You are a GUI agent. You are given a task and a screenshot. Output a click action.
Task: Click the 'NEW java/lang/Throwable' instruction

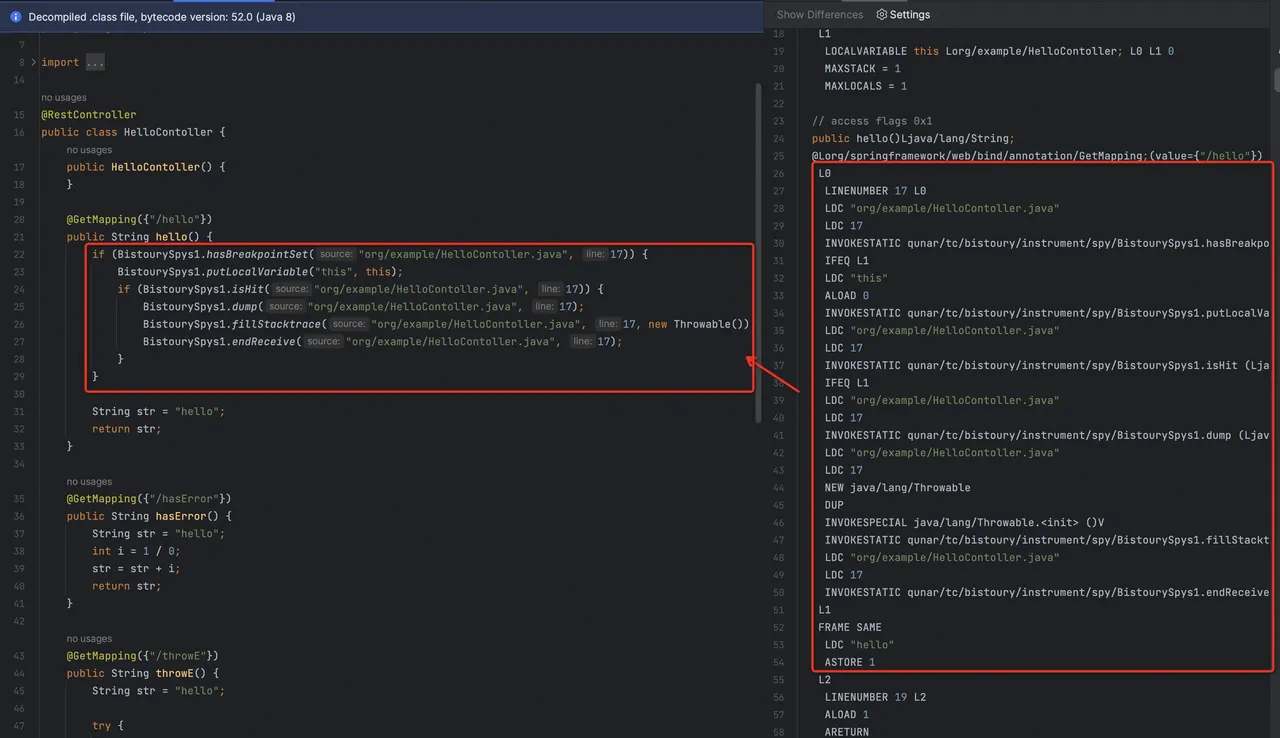897,488
